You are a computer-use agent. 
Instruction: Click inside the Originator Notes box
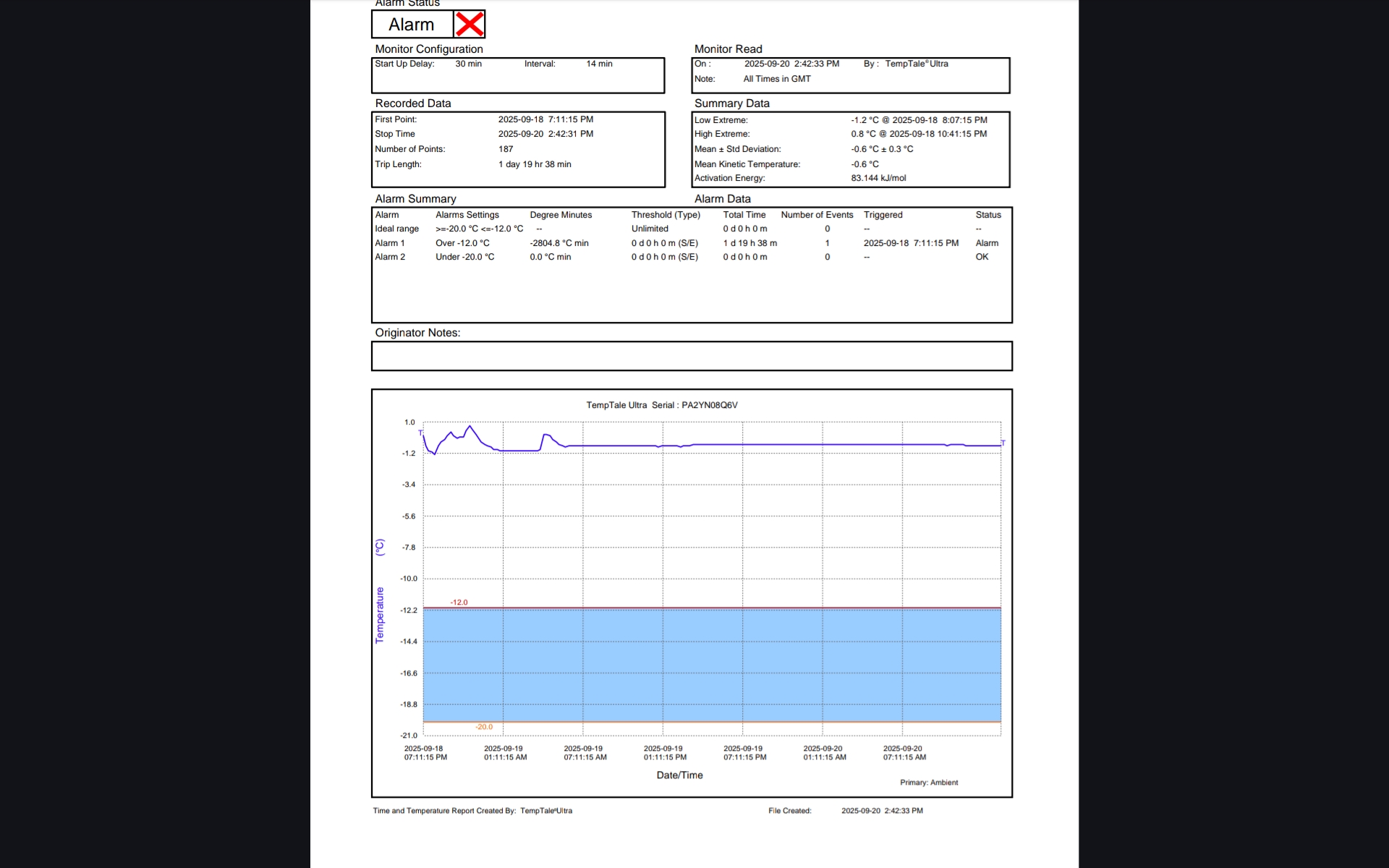point(691,356)
